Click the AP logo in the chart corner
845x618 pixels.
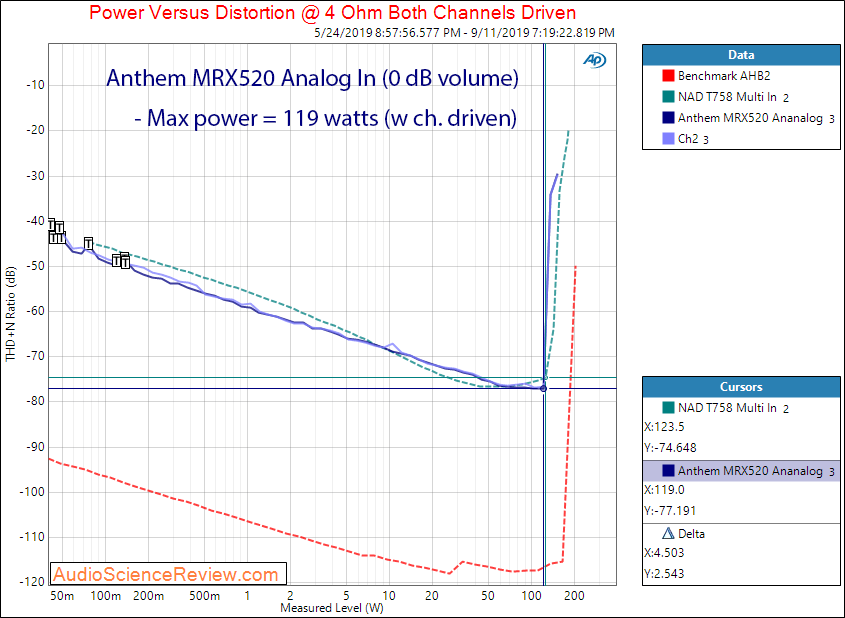click(594, 60)
